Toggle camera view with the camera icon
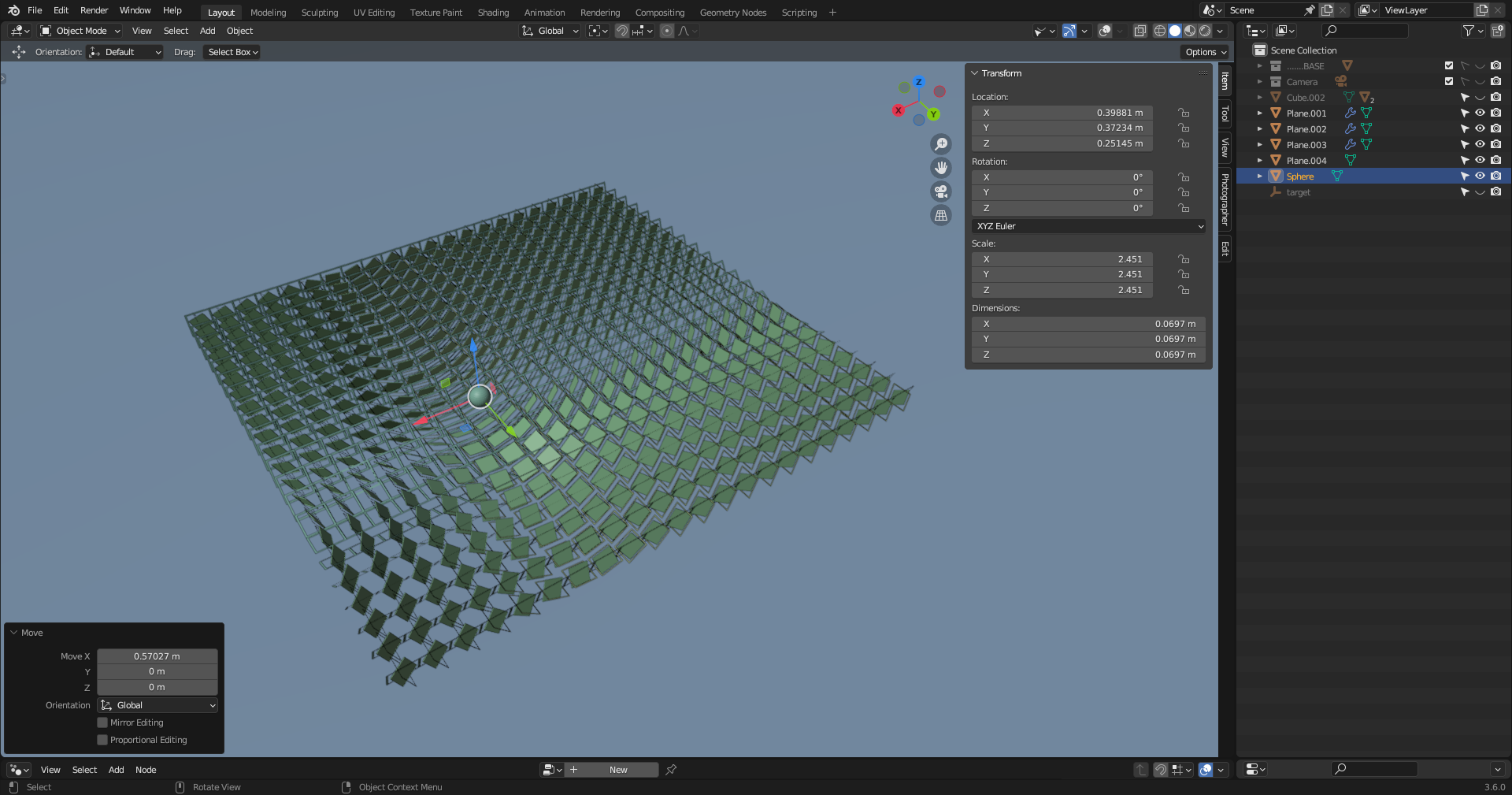1512x795 pixels. [x=941, y=191]
